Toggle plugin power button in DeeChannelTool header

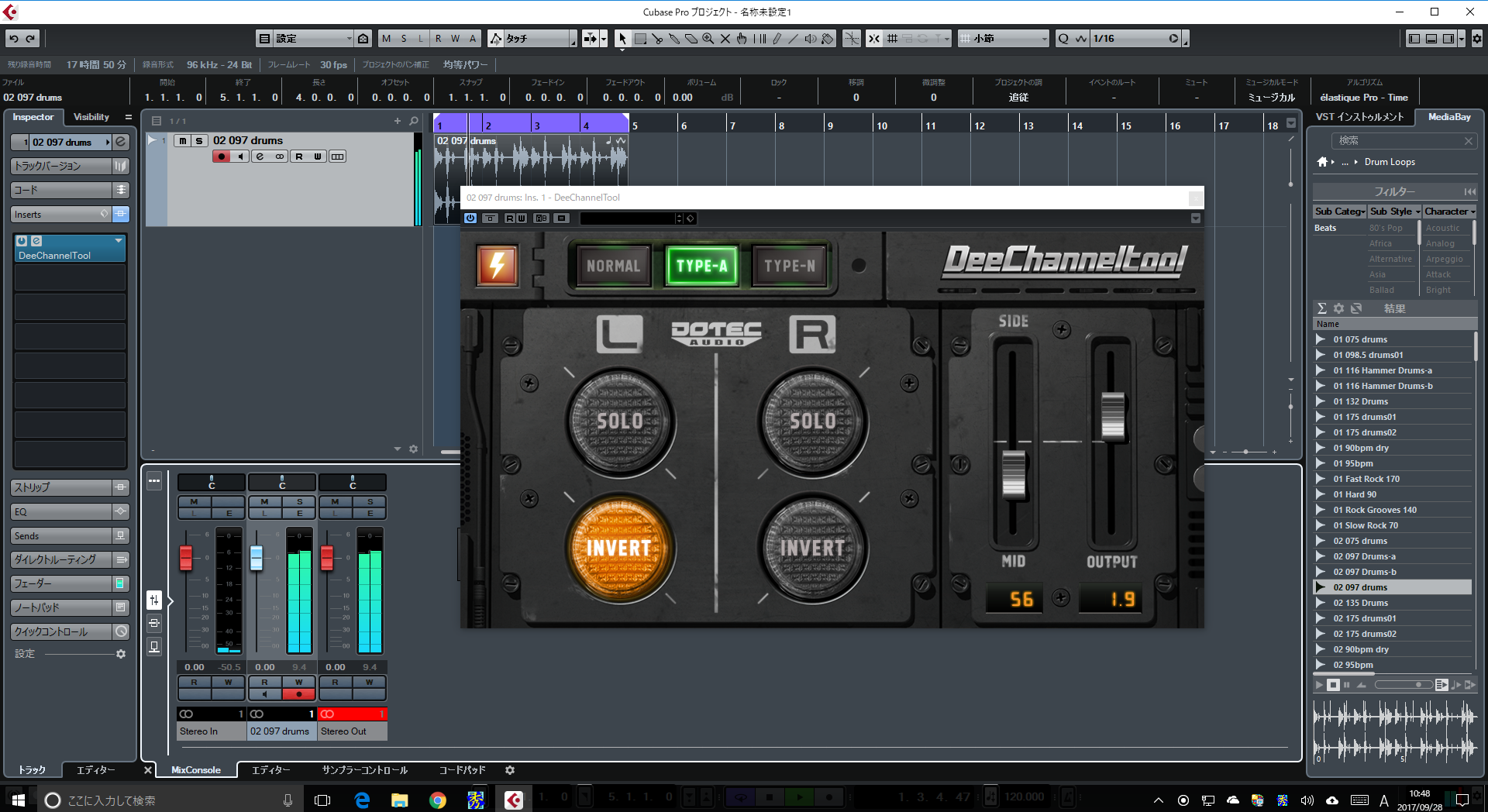point(470,218)
